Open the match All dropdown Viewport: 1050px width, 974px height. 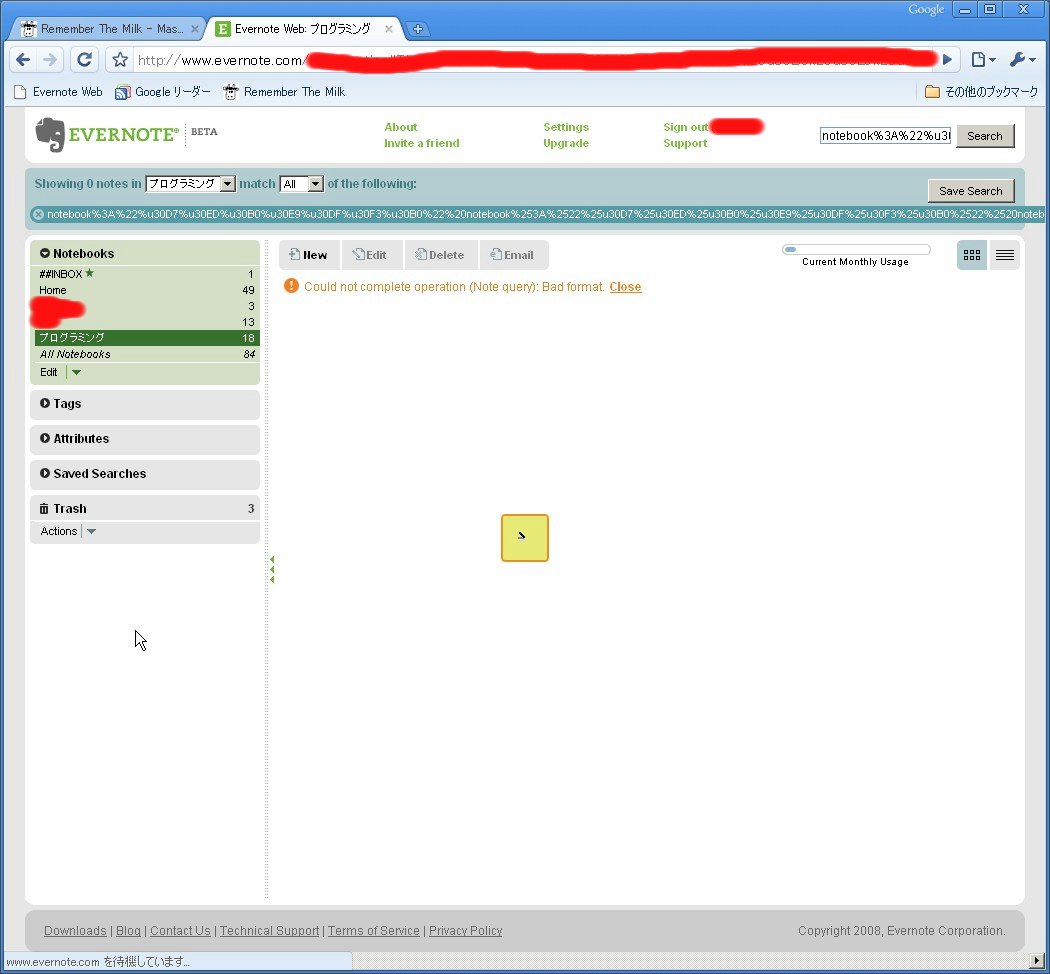click(301, 183)
